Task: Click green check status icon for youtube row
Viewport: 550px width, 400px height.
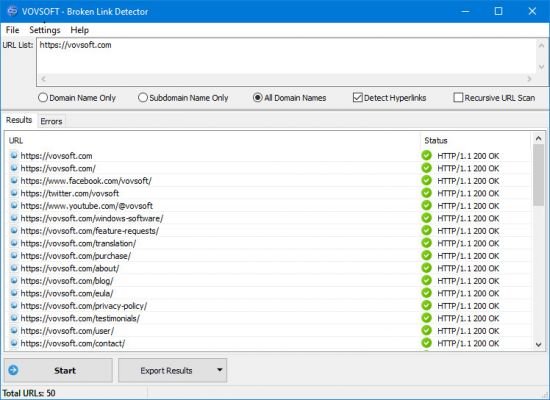Action: click(427, 205)
